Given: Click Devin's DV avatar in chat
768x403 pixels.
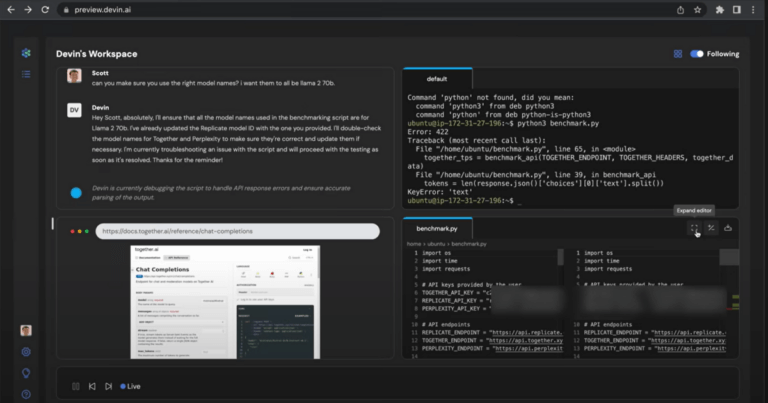Looking at the screenshot, I should [x=74, y=110].
